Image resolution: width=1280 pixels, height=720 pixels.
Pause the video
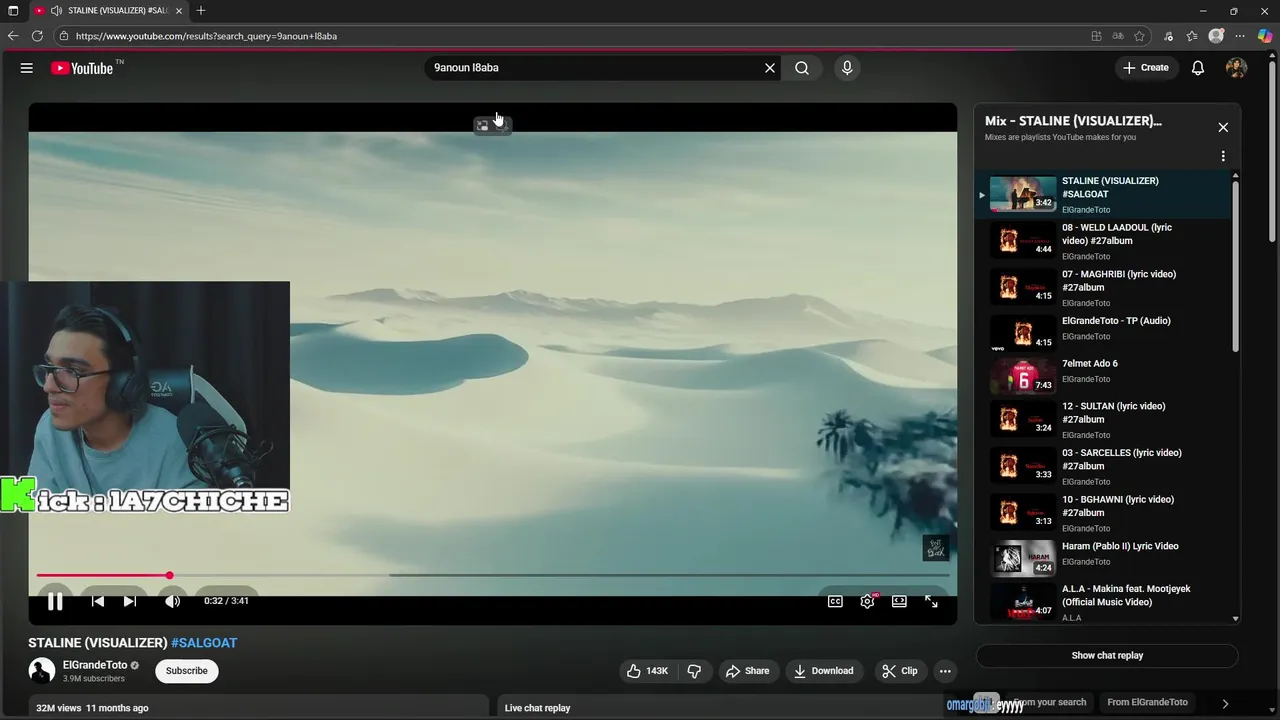click(x=55, y=601)
